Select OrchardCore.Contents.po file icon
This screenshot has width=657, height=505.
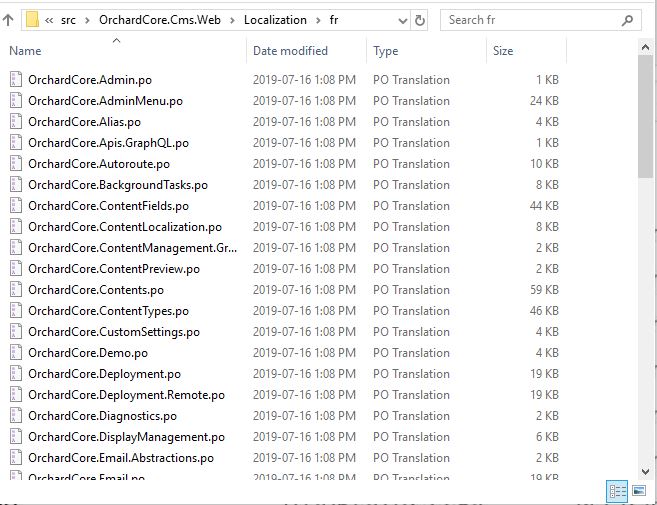[x=16, y=290]
